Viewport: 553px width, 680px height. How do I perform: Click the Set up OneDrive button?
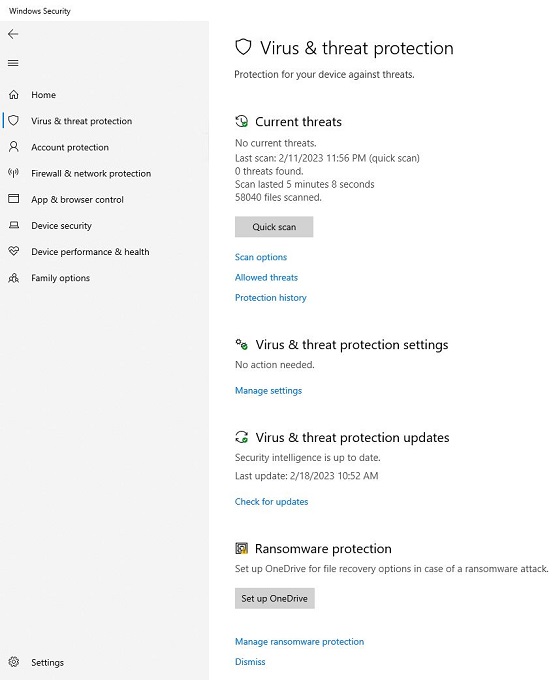[275, 598]
